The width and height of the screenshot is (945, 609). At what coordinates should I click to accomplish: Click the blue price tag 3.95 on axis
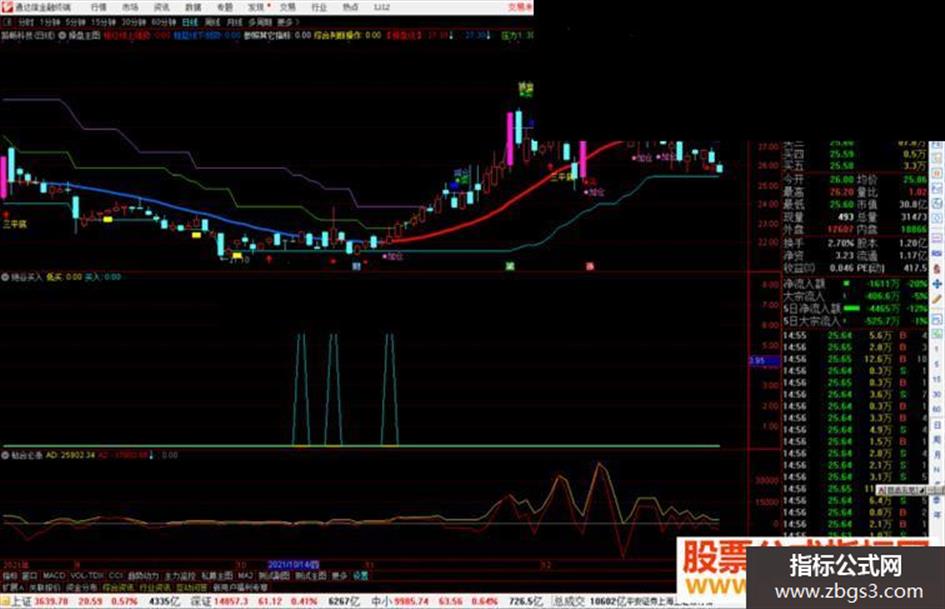(x=764, y=361)
